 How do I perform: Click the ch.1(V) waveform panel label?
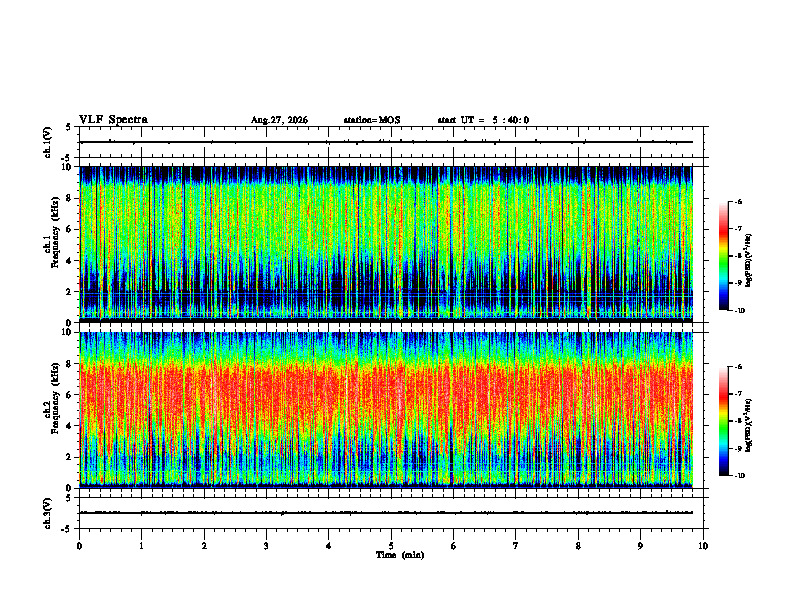[x=48, y=142]
